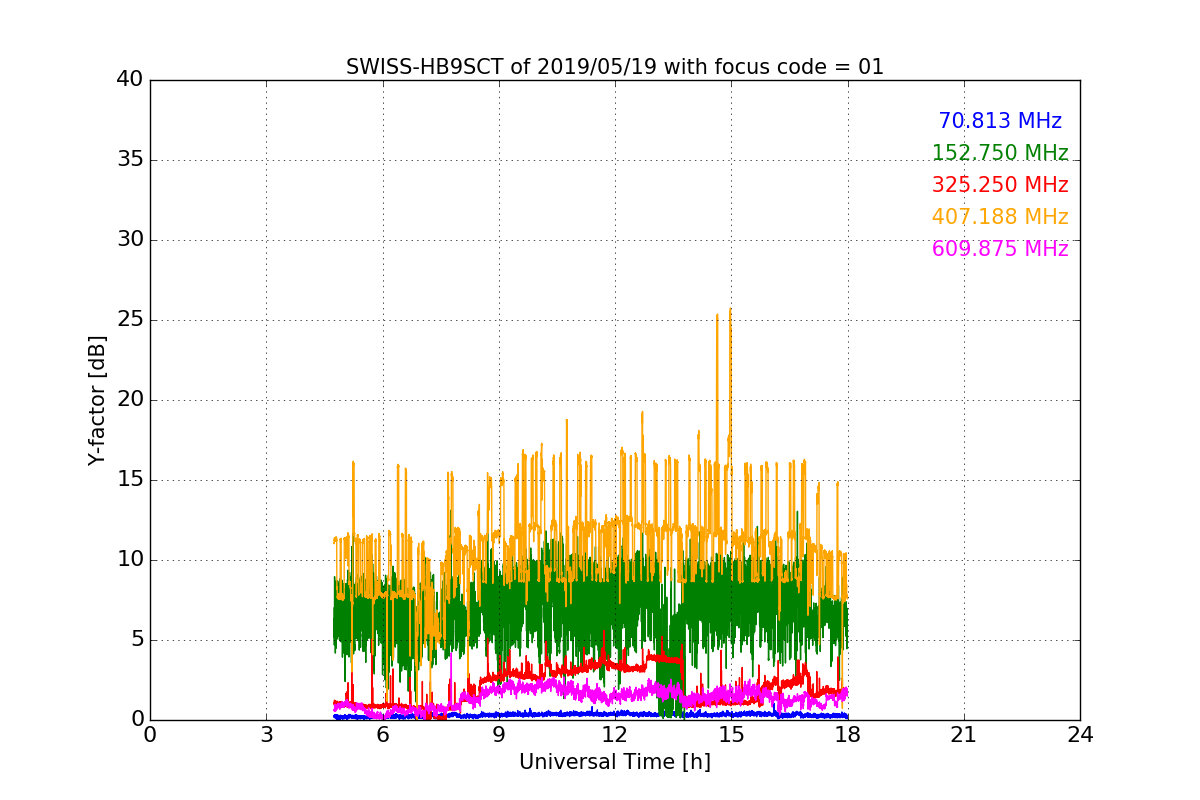
Task: Click the tallest orange peak near 25 dB
Action: point(730,310)
